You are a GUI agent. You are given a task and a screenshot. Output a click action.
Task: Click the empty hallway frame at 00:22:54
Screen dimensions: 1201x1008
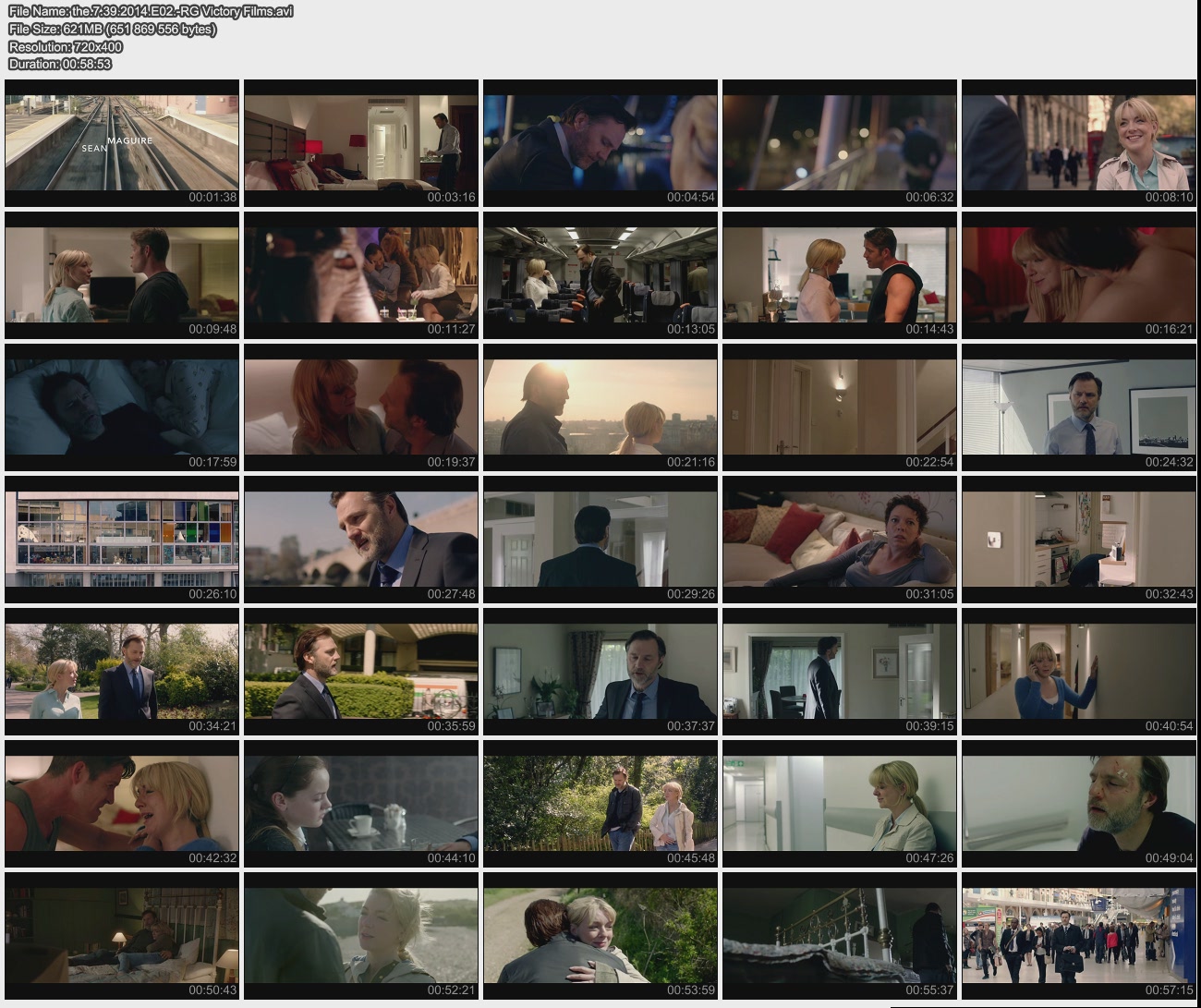click(840, 407)
